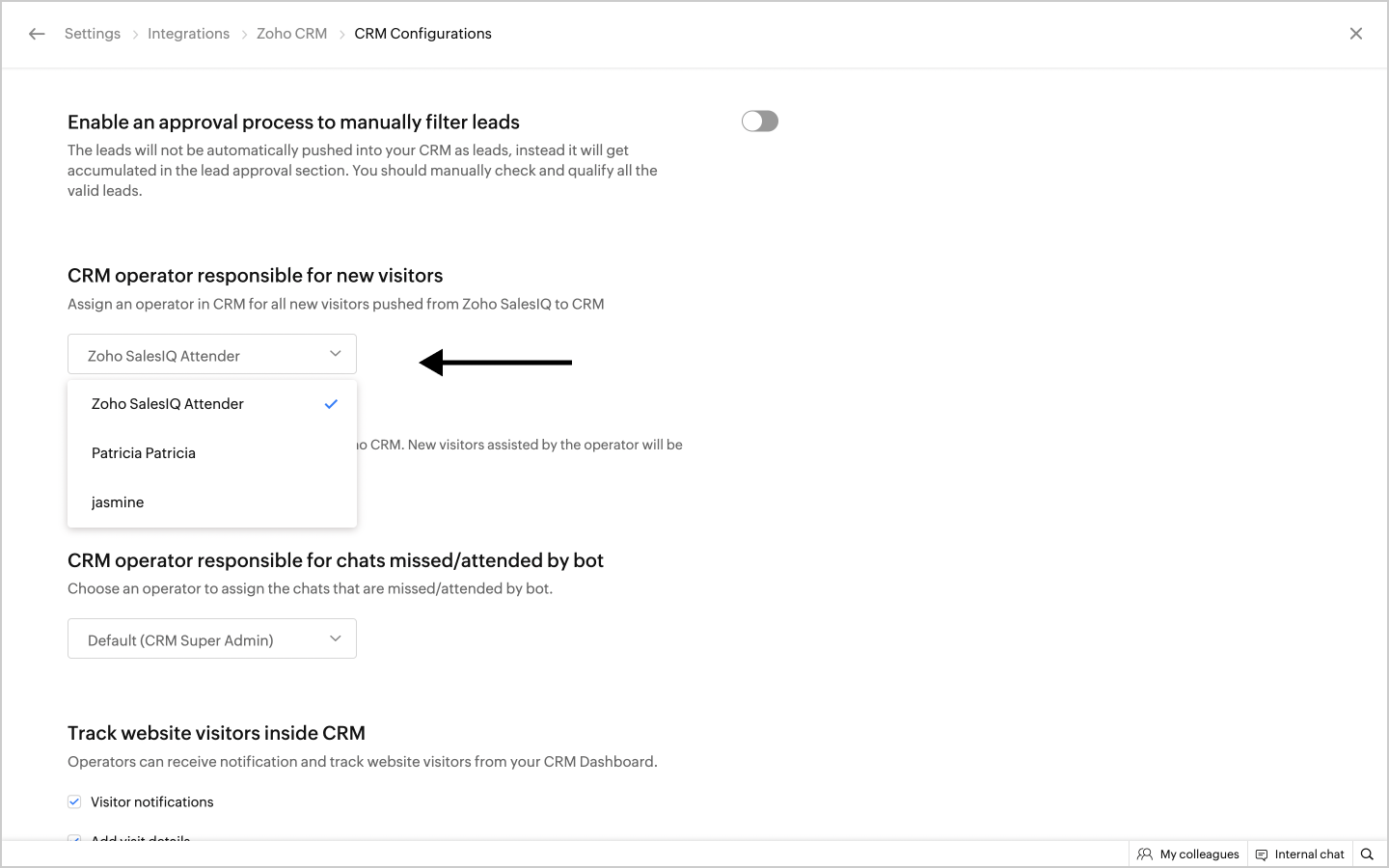Open My colleagues panel
This screenshot has width=1389, height=868.
(1188, 854)
